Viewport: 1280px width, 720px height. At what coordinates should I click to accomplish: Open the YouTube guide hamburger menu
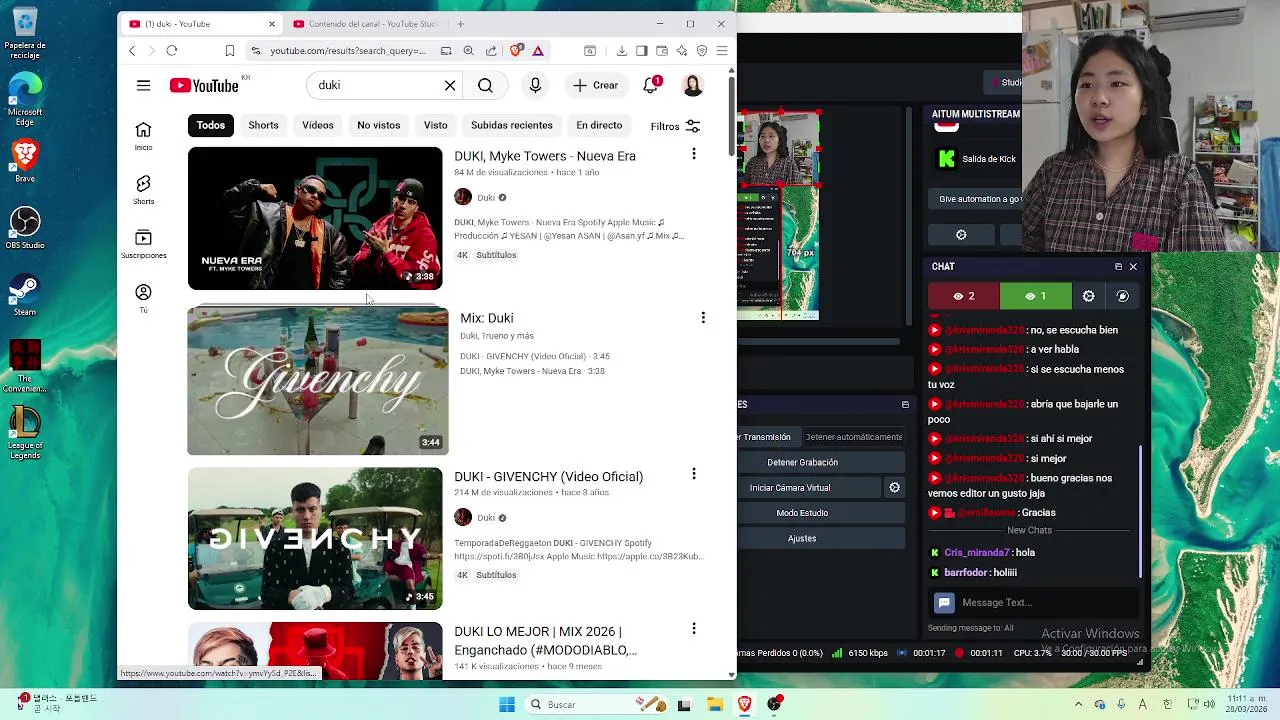(x=143, y=86)
